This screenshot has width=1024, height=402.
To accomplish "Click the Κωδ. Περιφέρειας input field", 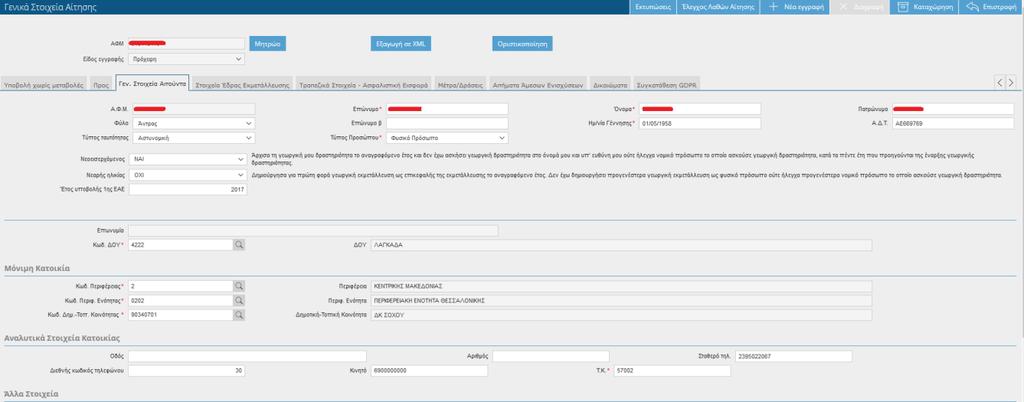I will [181, 286].
